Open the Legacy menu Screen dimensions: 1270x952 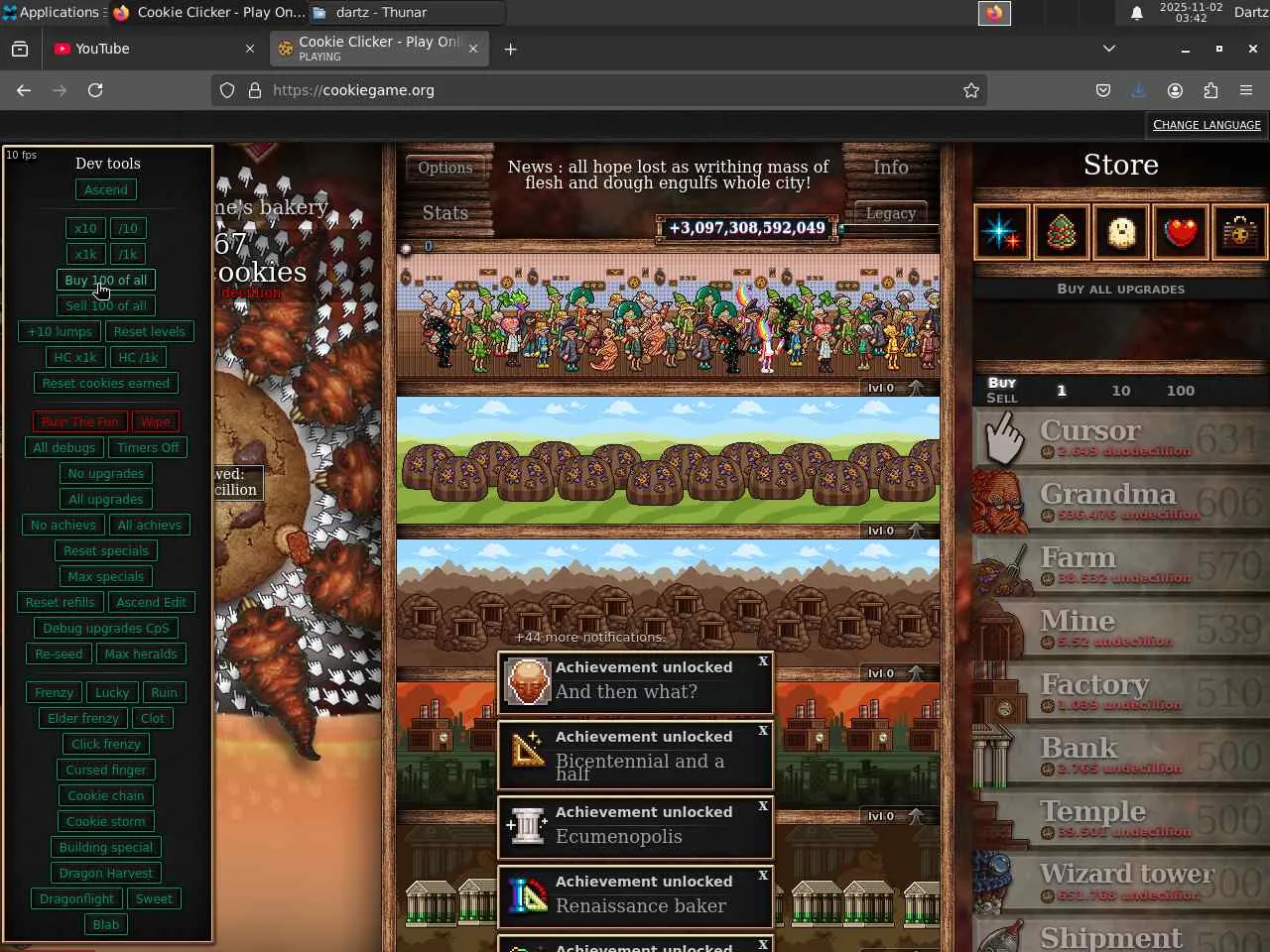point(891,213)
